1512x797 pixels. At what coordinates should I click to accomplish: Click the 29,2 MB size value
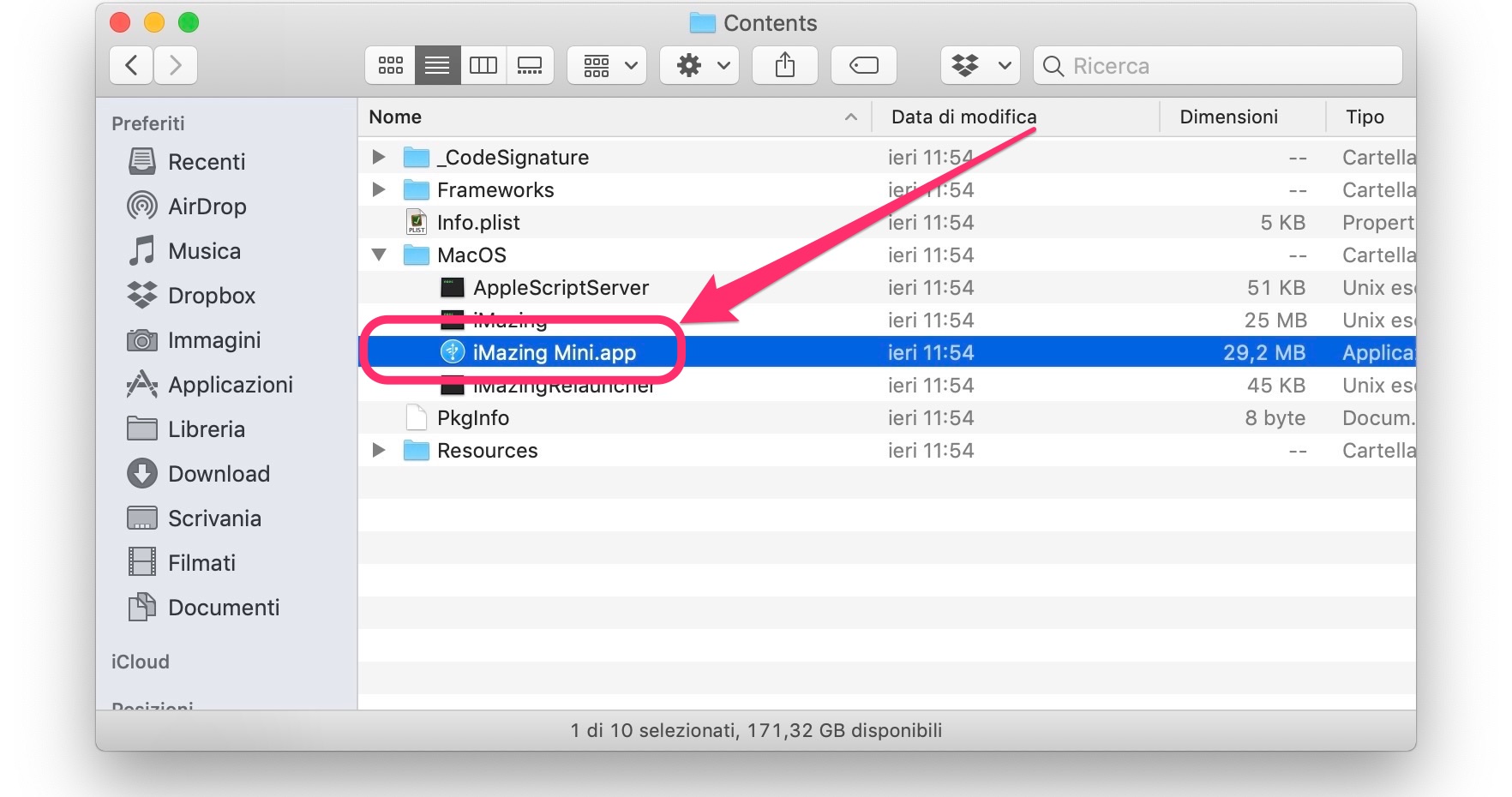pyautogui.click(x=1264, y=352)
